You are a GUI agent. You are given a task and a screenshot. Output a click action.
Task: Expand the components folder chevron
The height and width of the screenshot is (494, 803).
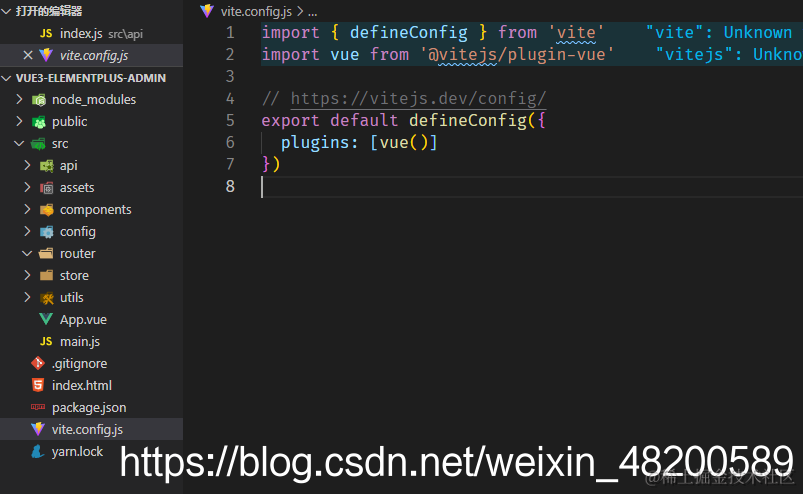[28, 209]
